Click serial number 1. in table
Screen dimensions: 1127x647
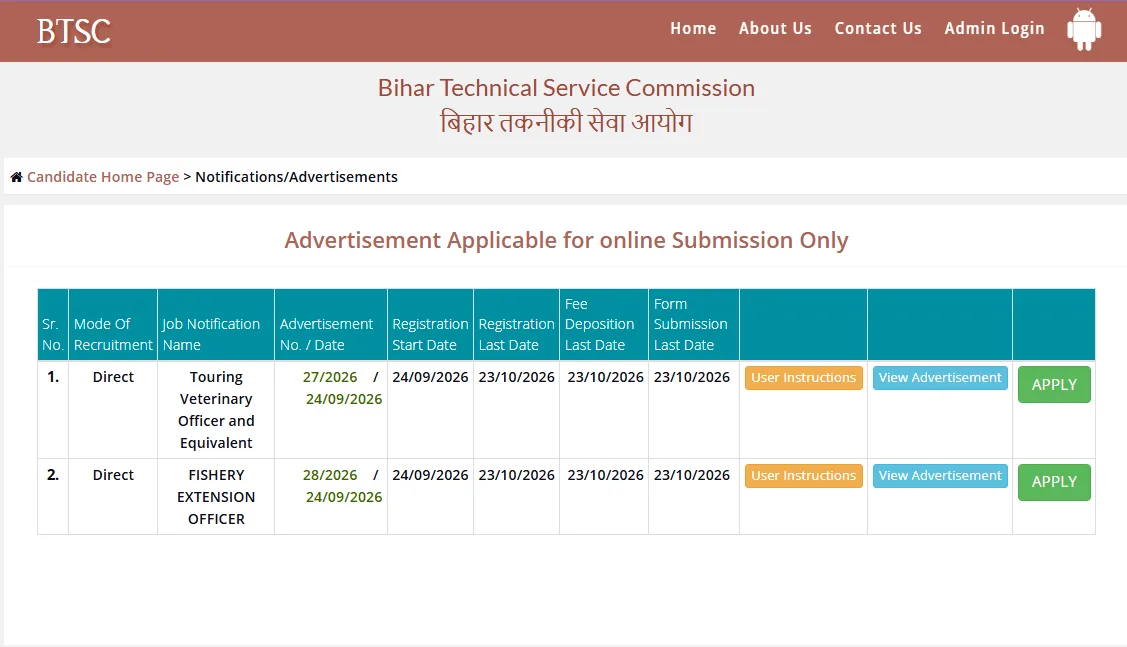click(x=52, y=377)
